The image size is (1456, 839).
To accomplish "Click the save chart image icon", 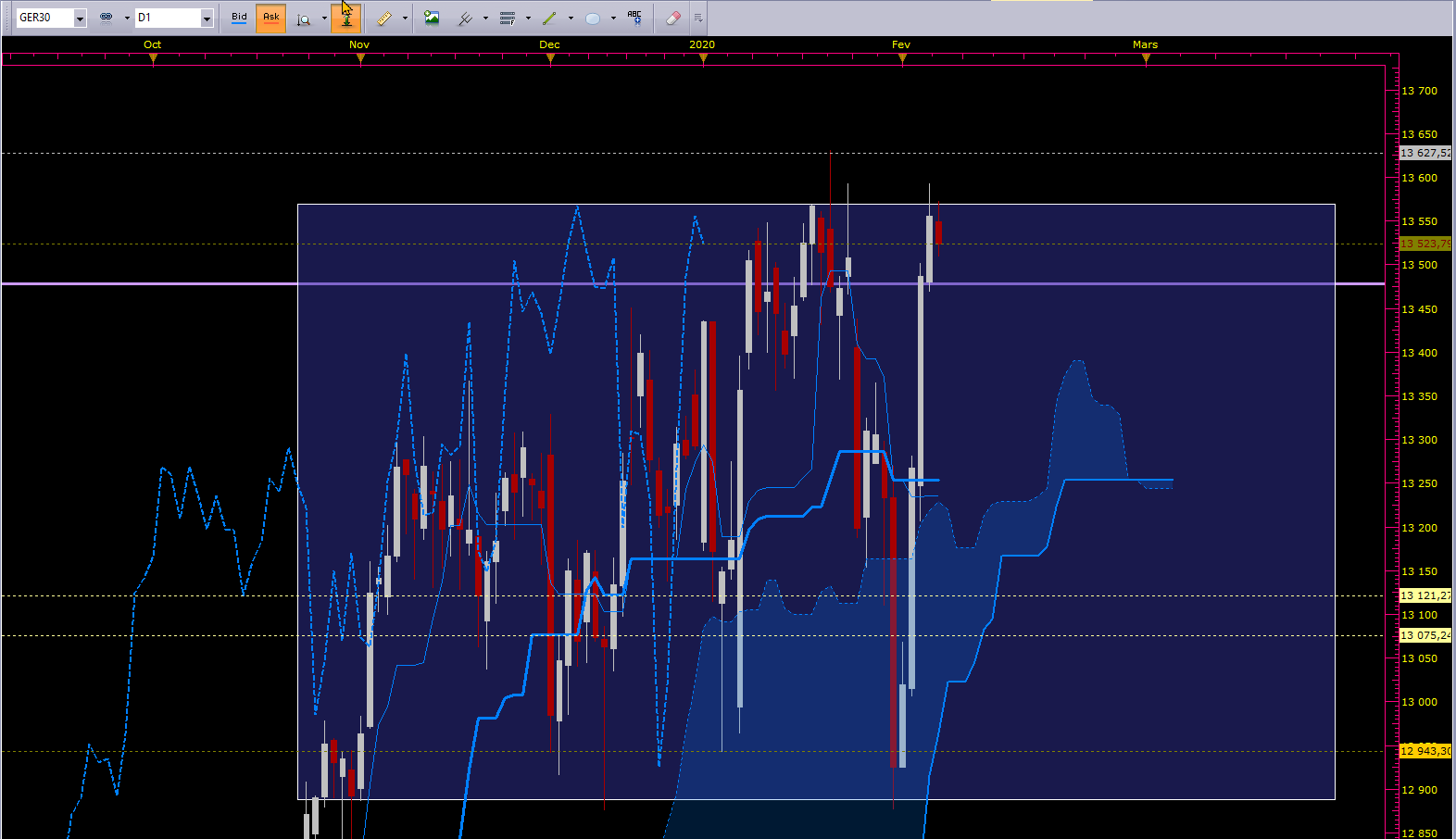I will click(432, 18).
